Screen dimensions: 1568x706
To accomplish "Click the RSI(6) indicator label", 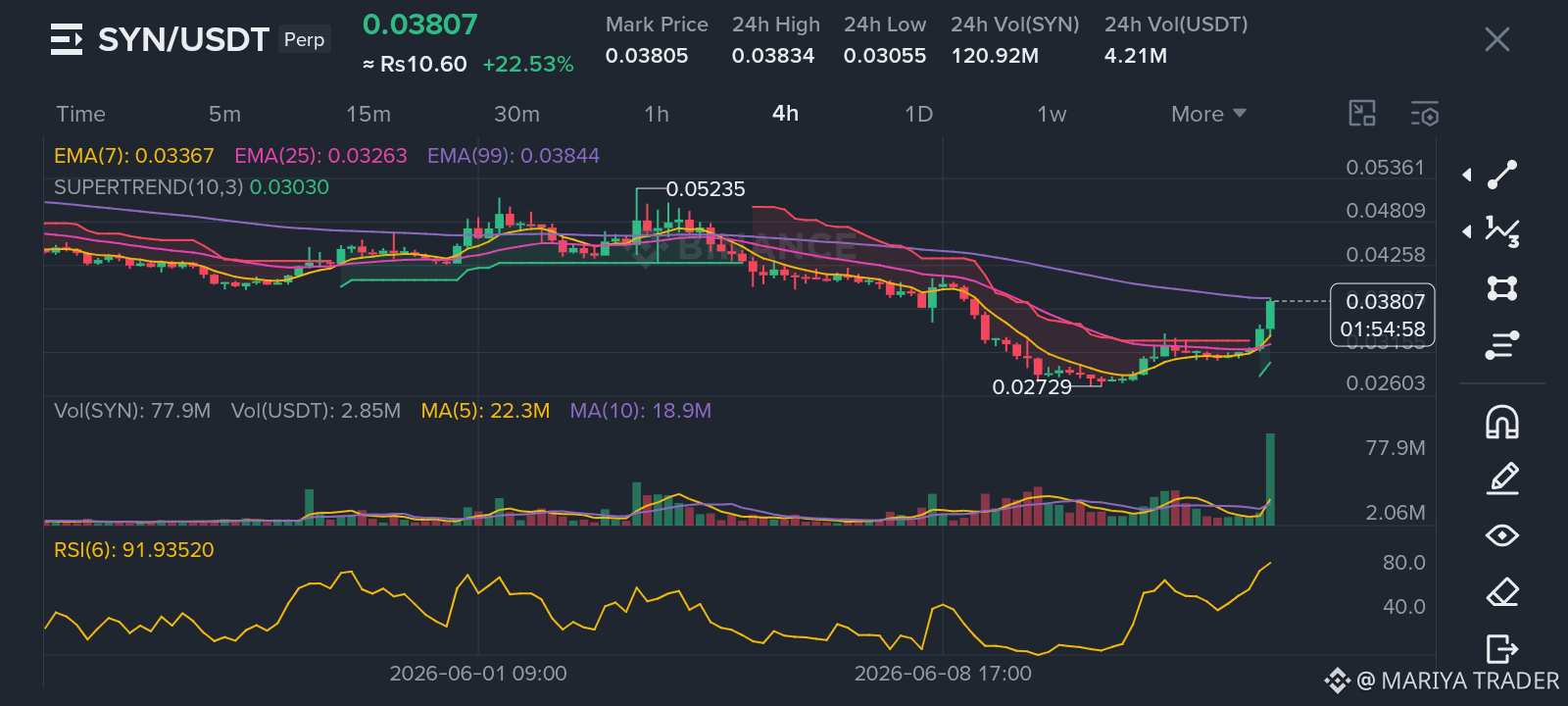I will pyautogui.click(x=134, y=550).
